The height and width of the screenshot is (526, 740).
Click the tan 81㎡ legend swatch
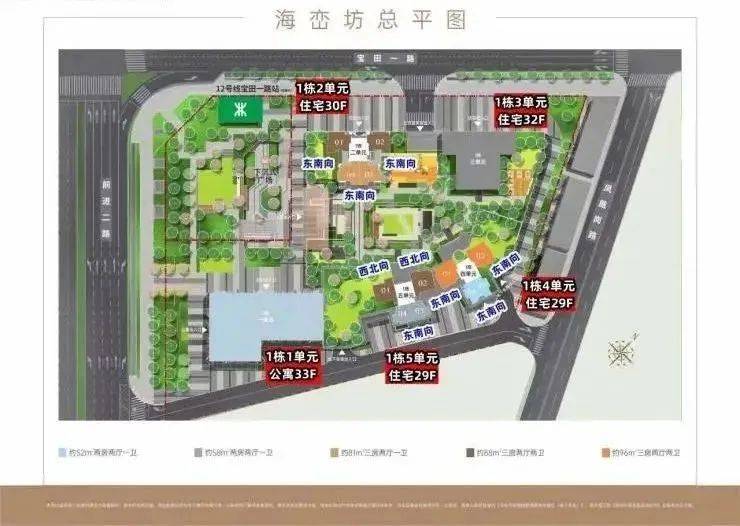point(337,452)
